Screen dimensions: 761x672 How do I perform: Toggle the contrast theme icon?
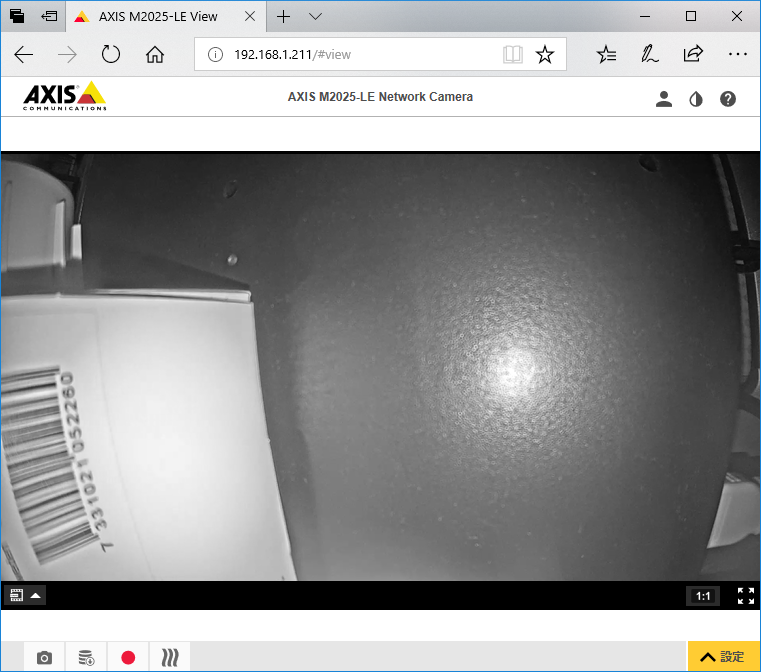tap(696, 99)
